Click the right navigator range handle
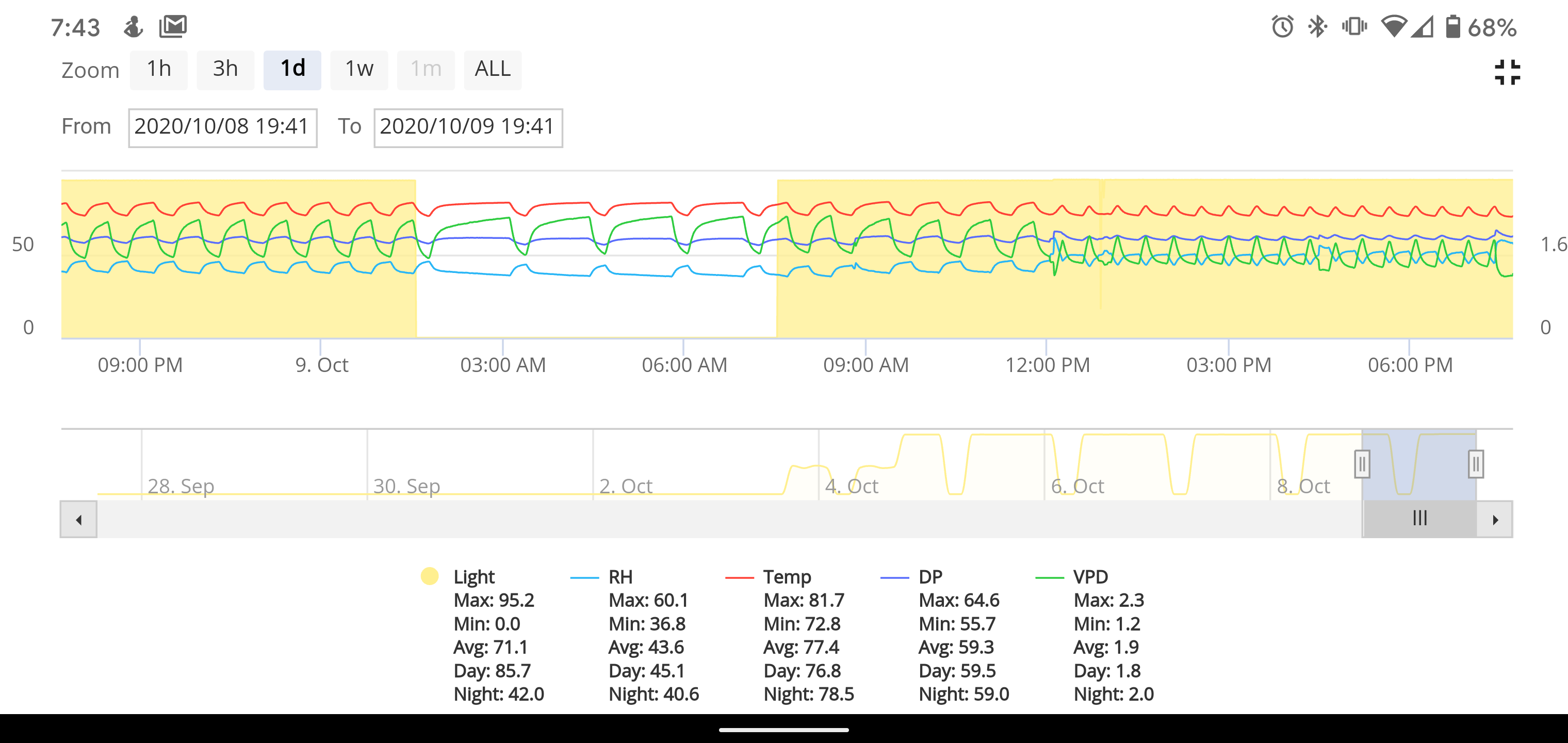Screen dimensions: 1568x743 [x=1476, y=465]
